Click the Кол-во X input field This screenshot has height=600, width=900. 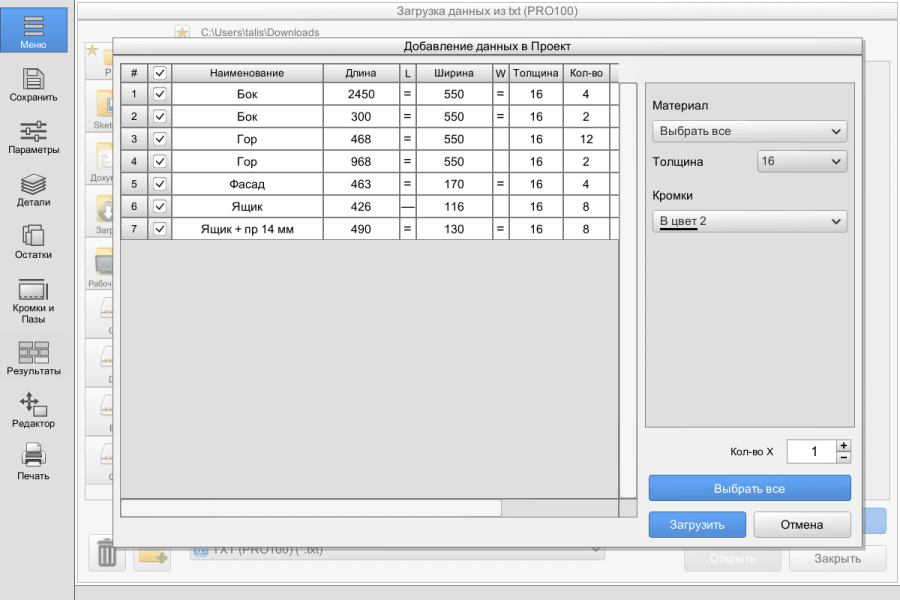click(812, 451)
